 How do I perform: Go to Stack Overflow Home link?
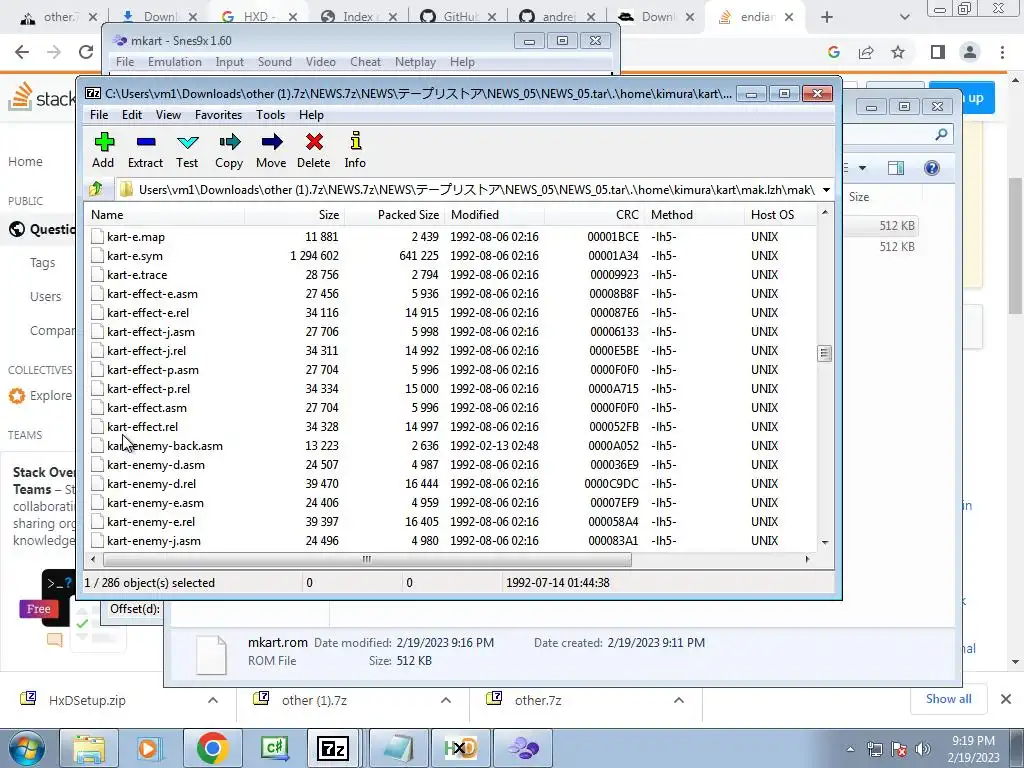point(25,161)
